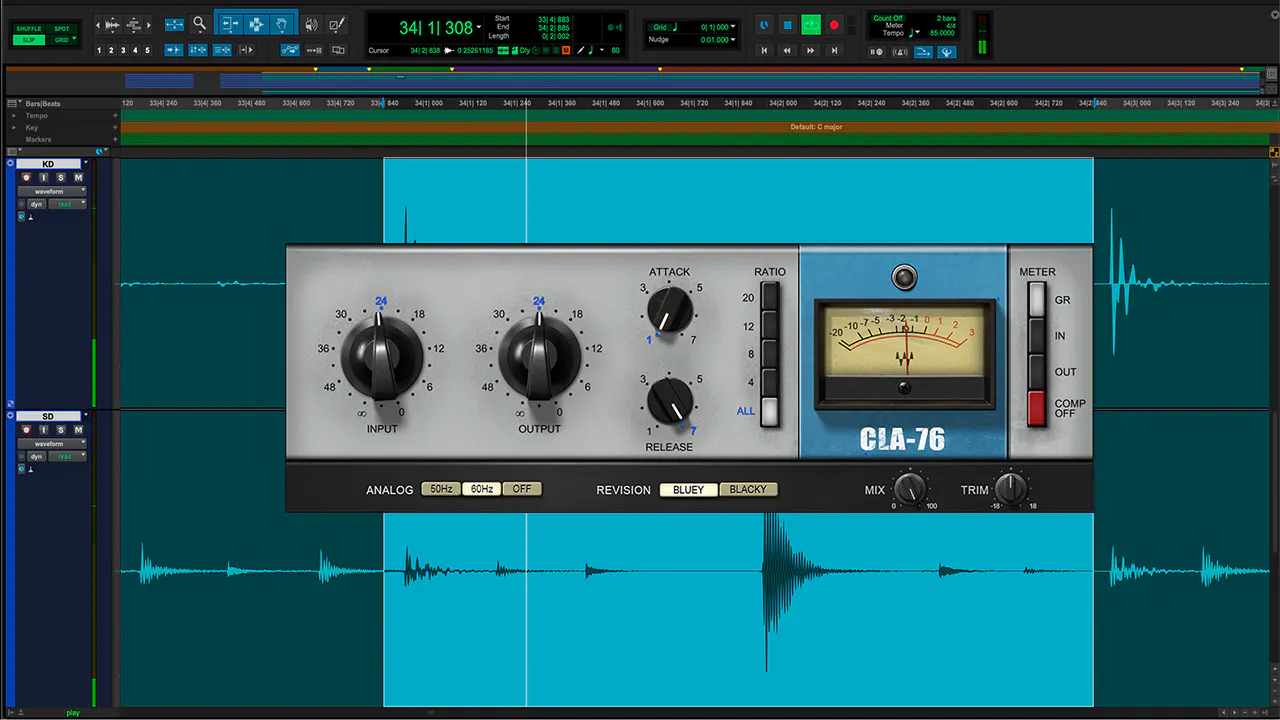The height and width of the screenshot is (720, 1280).
Task: Click the Record transport button
Action: (834, 24)
